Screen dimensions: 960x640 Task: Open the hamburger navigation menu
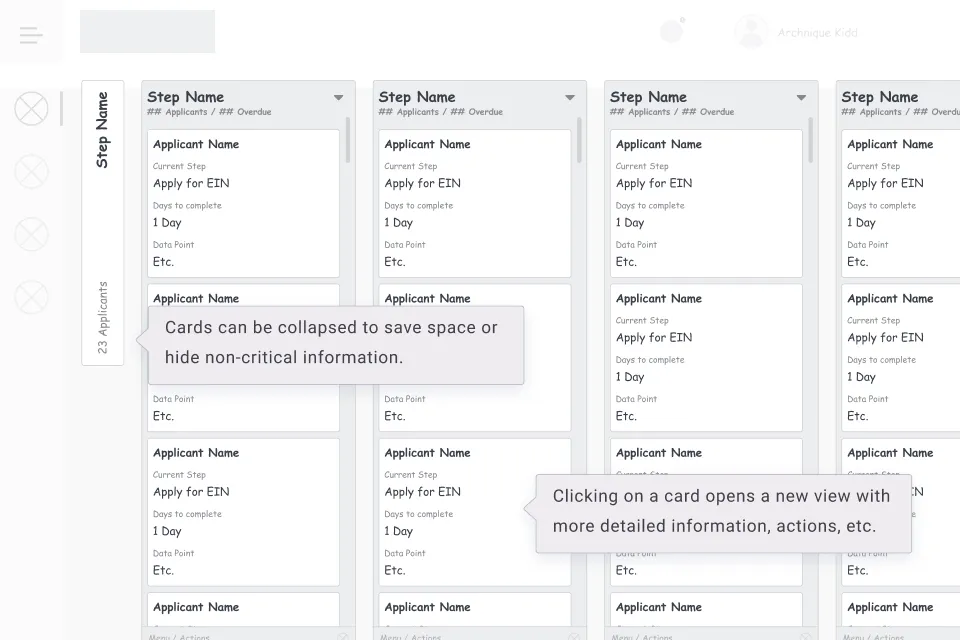[30, 35]
